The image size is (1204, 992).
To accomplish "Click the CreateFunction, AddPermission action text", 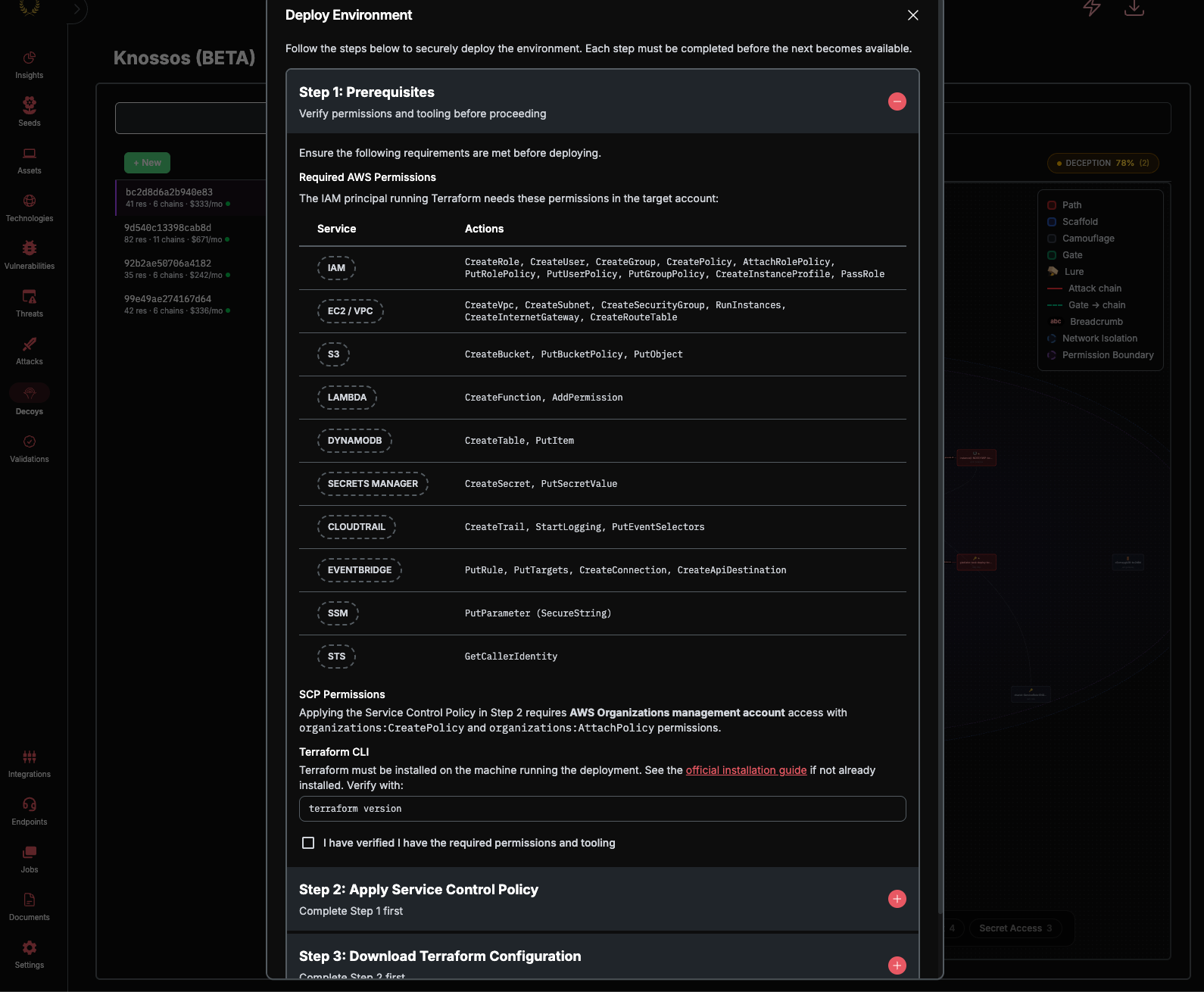I will 544,398.
